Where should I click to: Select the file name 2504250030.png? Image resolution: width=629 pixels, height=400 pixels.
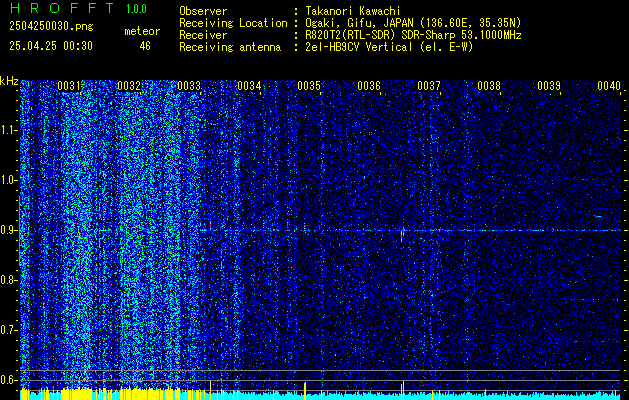pos(51,26)
